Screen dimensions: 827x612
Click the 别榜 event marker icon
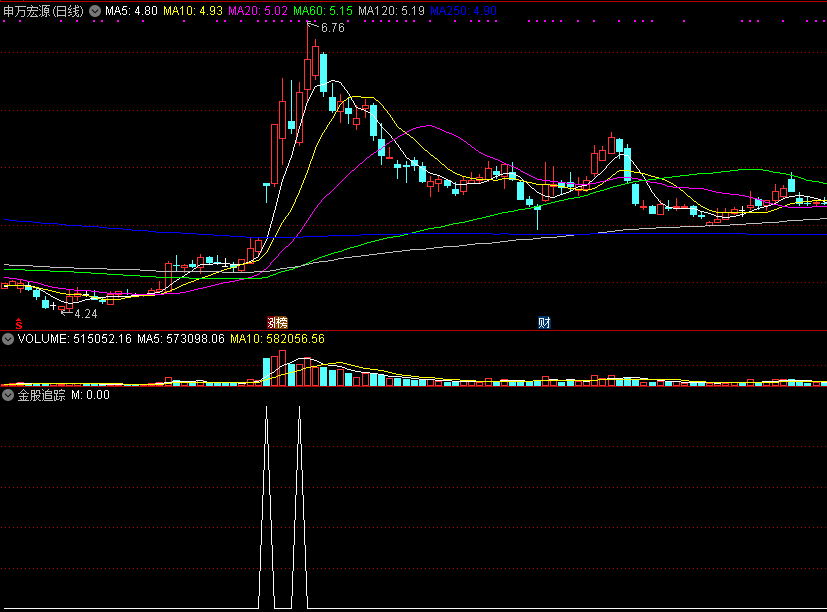277,322
